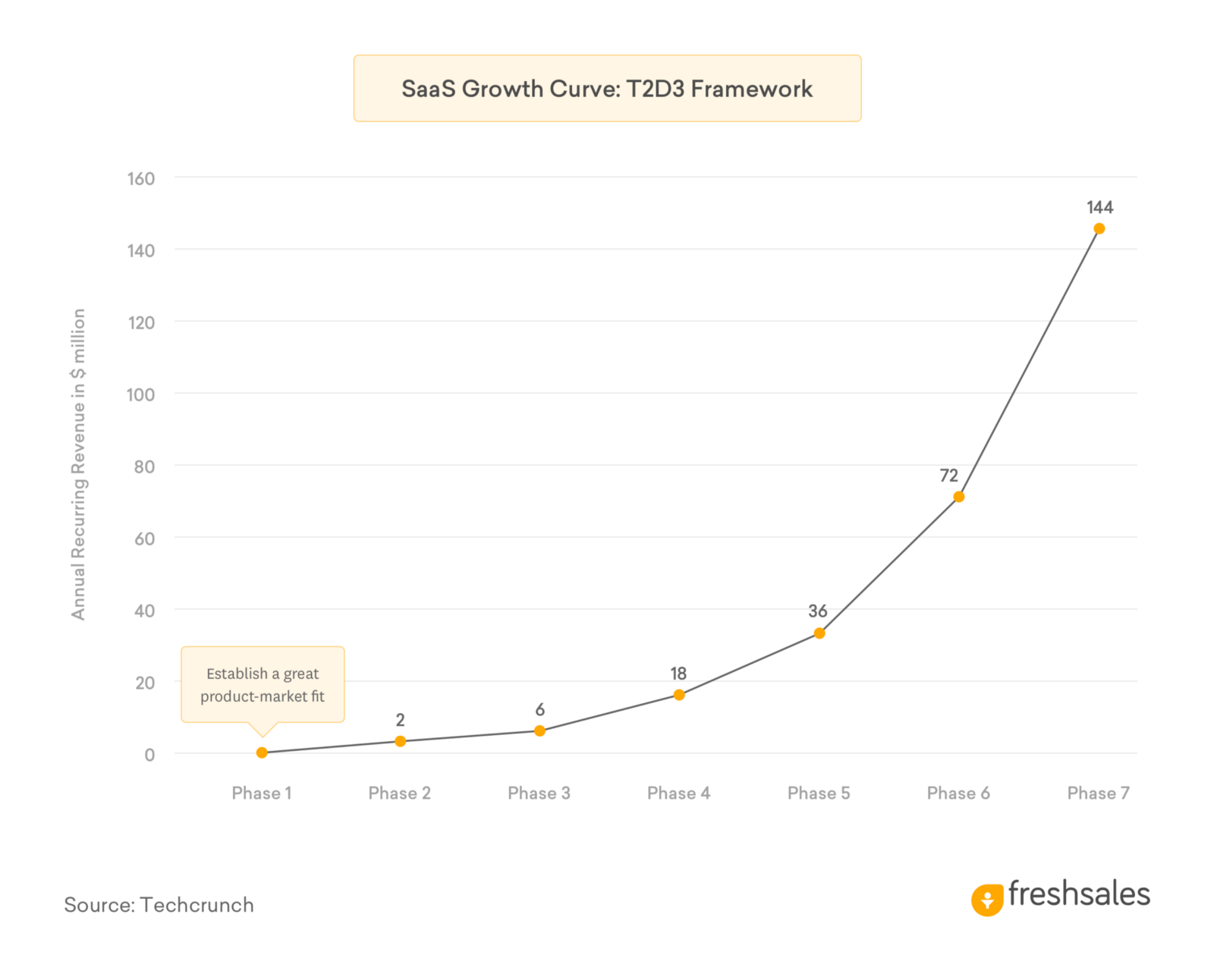
Task: Click the Phase 5 data point marker
Action: coord(819,633)
